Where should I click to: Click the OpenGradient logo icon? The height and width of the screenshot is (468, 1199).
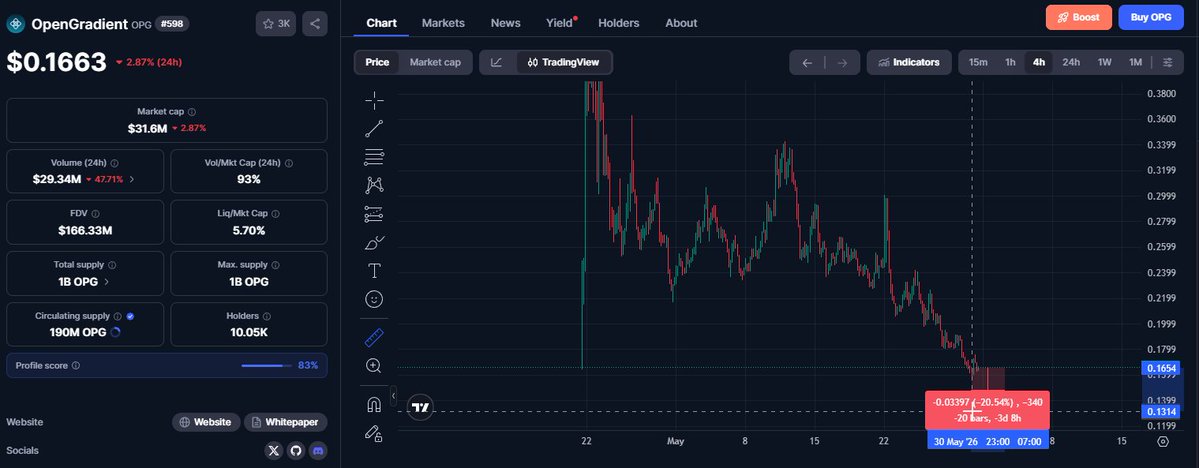click(x=16, y=24)
